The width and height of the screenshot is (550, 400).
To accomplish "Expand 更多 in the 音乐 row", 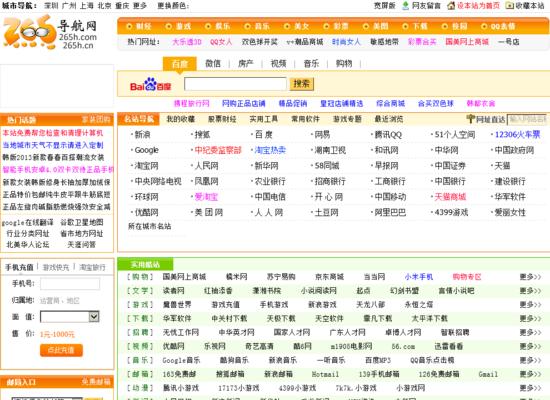I will 530,360.
